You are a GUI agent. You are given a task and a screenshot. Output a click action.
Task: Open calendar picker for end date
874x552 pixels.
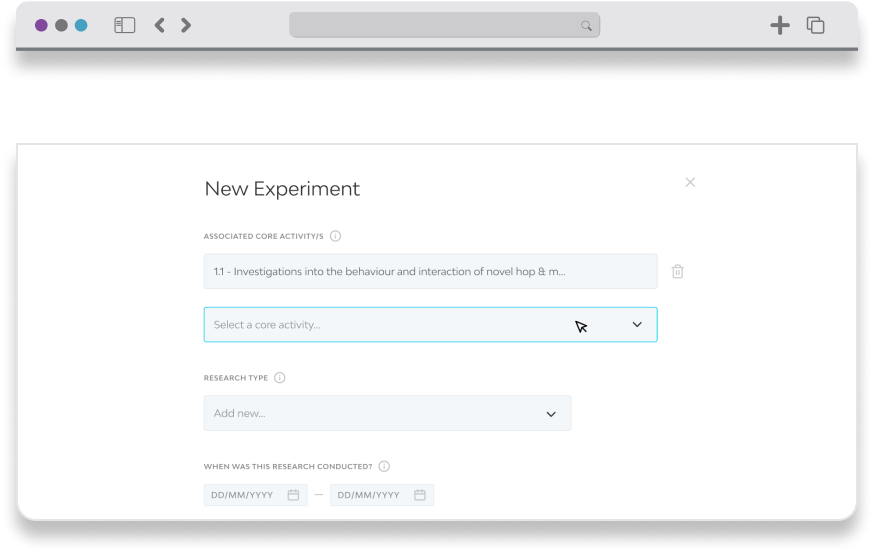click(420, 495)
